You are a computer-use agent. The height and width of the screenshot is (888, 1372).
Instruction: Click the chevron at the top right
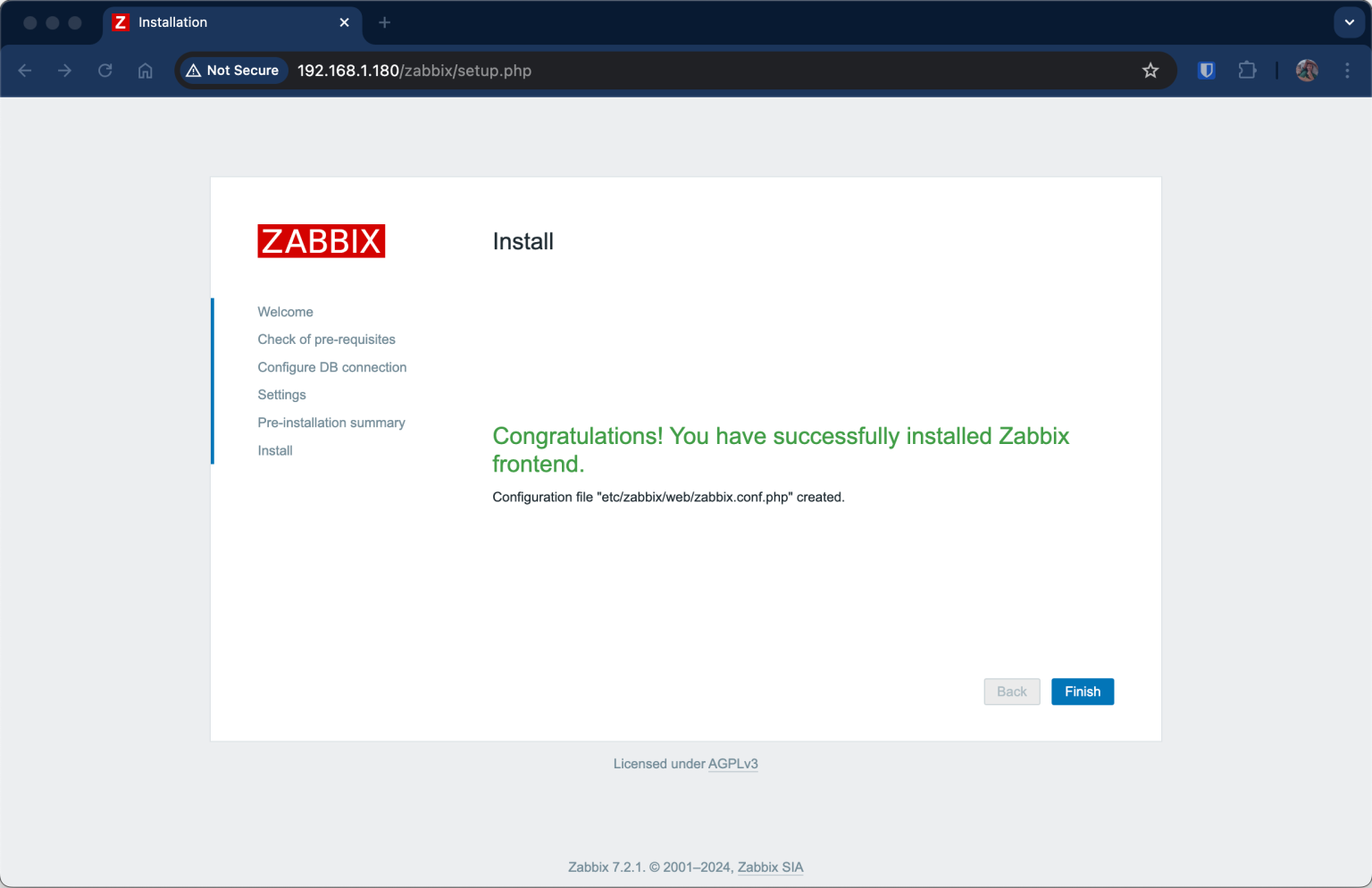[x=1348, y=22]
